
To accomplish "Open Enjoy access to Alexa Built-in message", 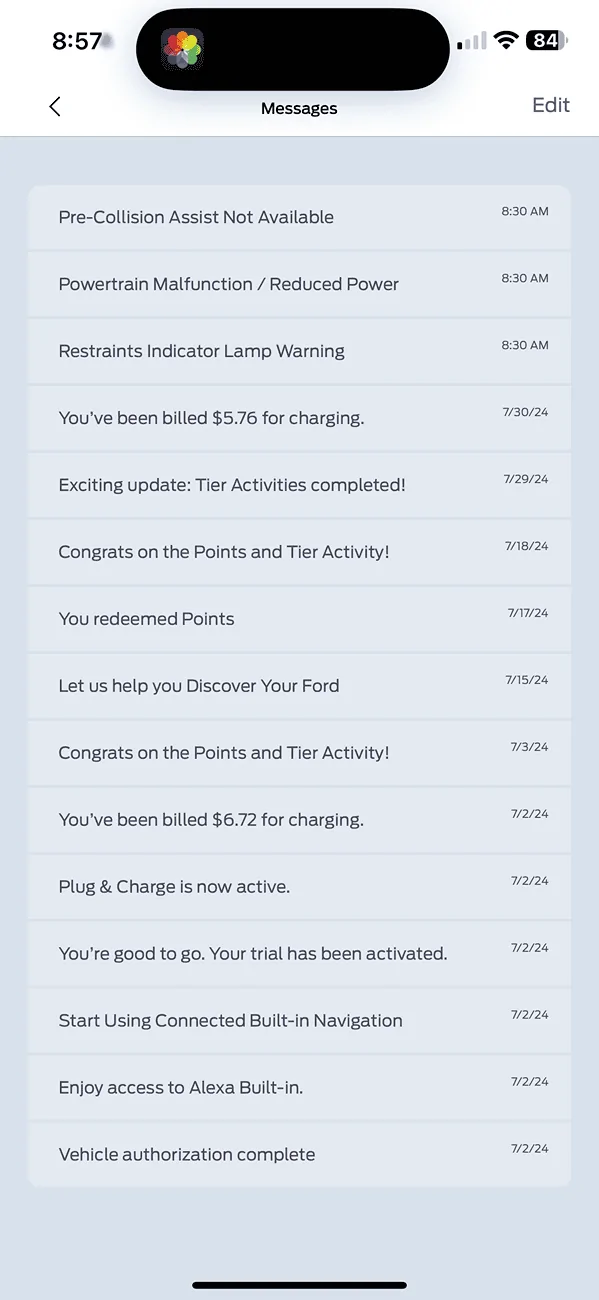I will tap(299, 1088).
